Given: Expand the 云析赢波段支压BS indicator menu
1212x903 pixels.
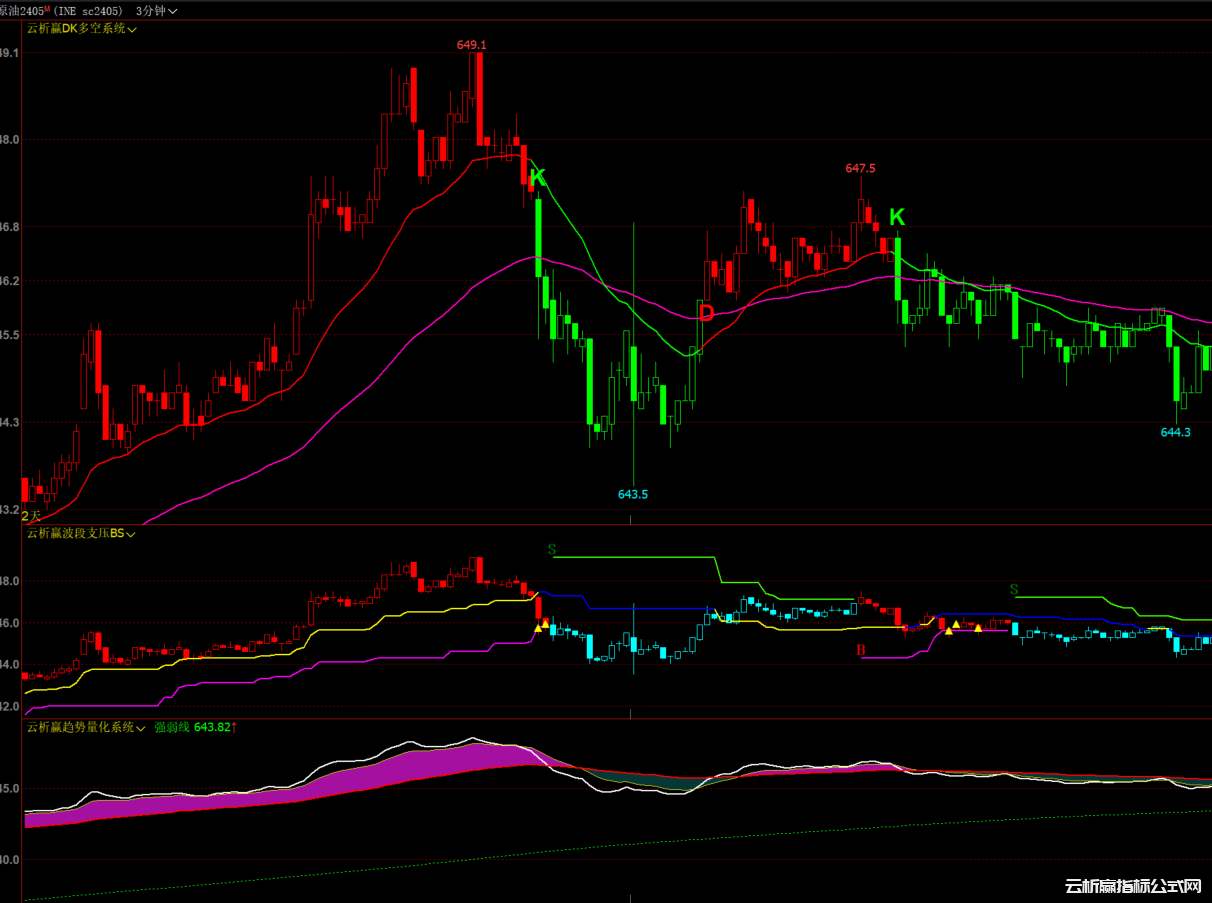Looking at the screenshot, I should [x=131, y=535].
